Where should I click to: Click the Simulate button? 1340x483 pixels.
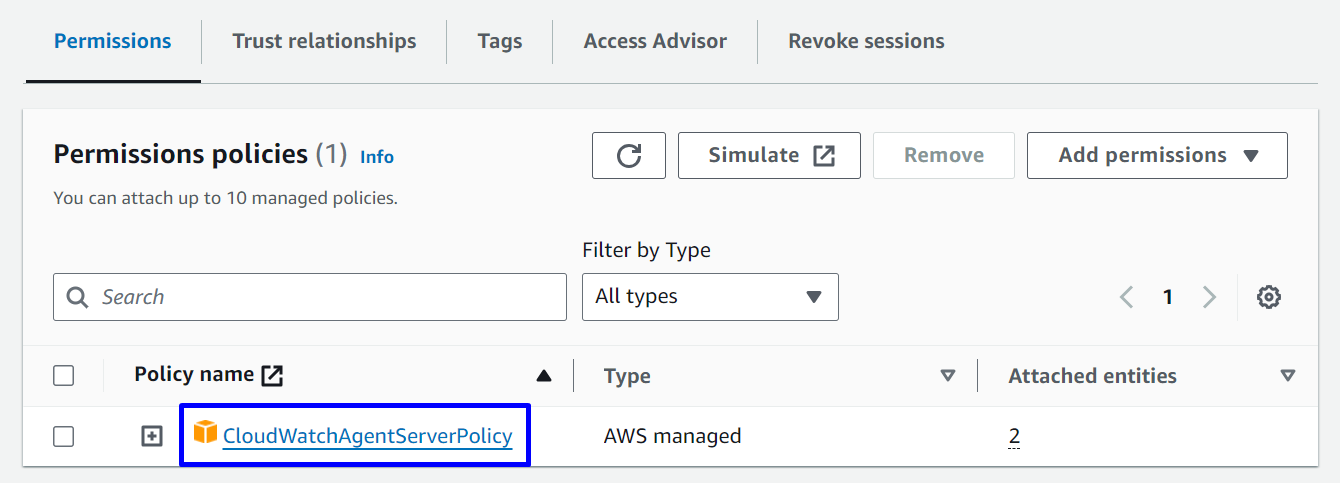pos(769,156)
